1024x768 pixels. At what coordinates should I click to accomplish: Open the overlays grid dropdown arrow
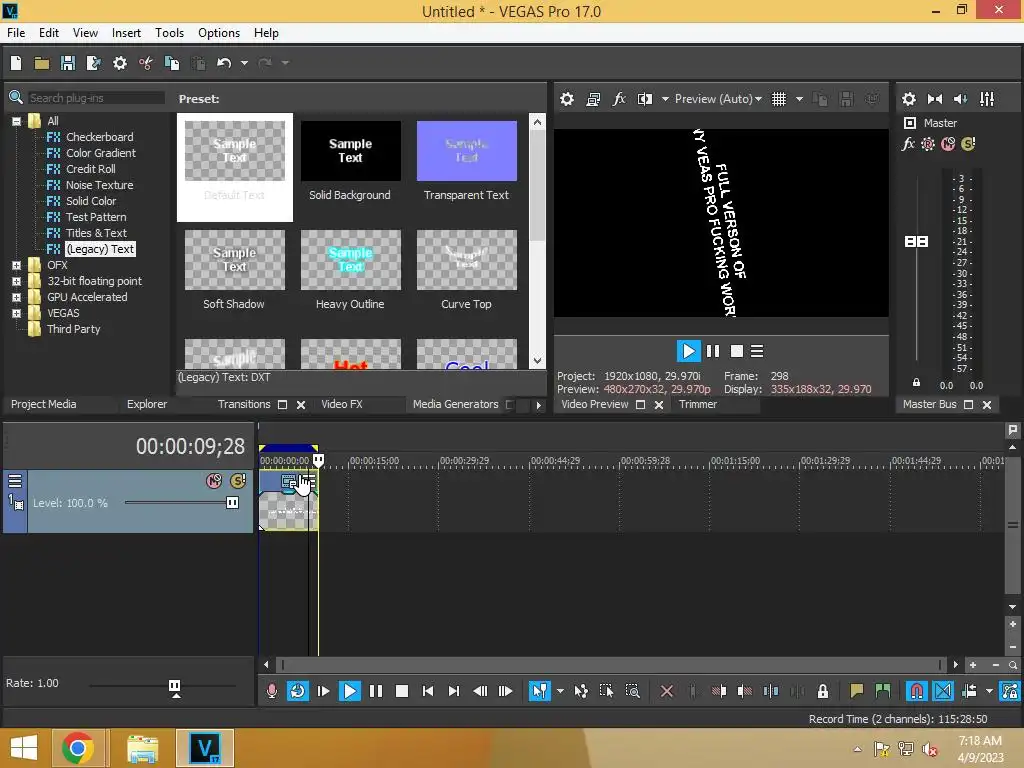799,99
